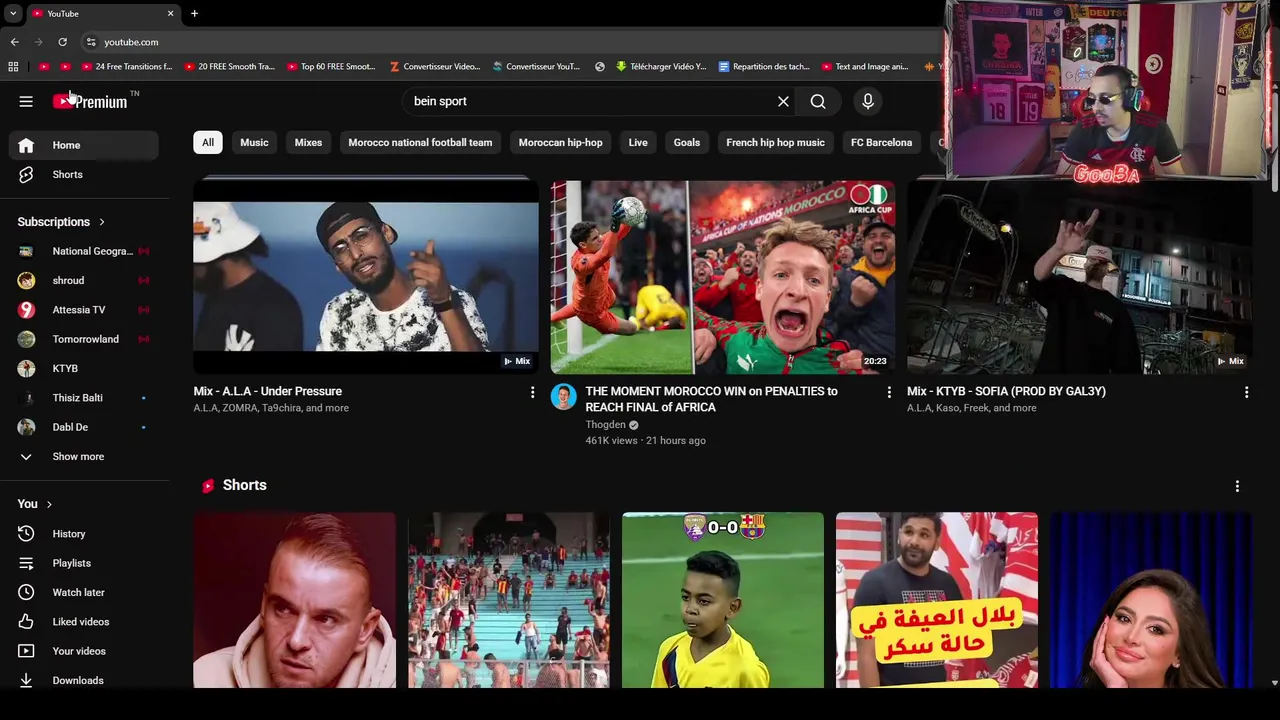The image size is (1280, 720).
Task: Close the YouTube browser tab
Action: [170, 13]
